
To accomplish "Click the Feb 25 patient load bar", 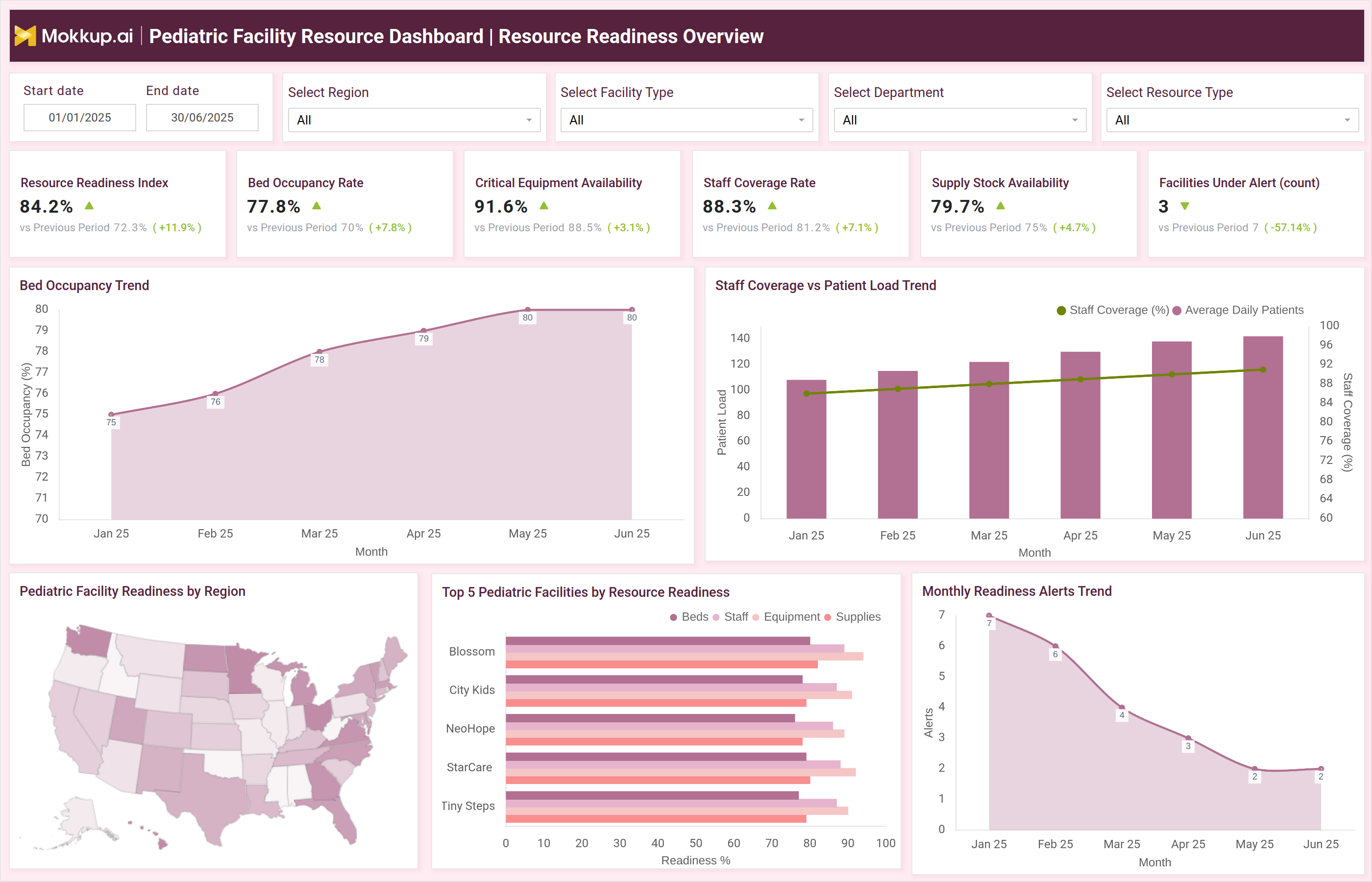I will [x=898, y=444].
